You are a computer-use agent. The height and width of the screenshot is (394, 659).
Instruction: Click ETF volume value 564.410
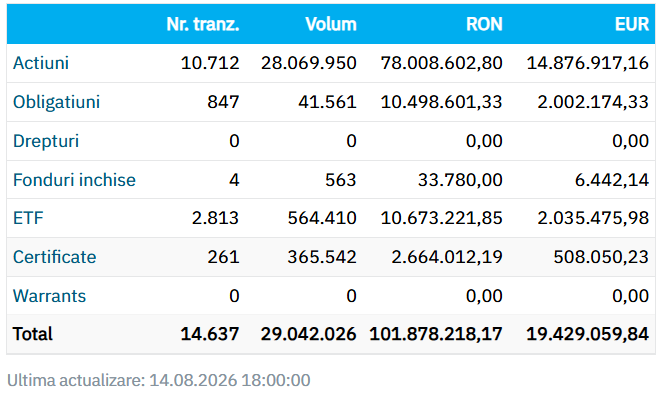coord(322,218)
